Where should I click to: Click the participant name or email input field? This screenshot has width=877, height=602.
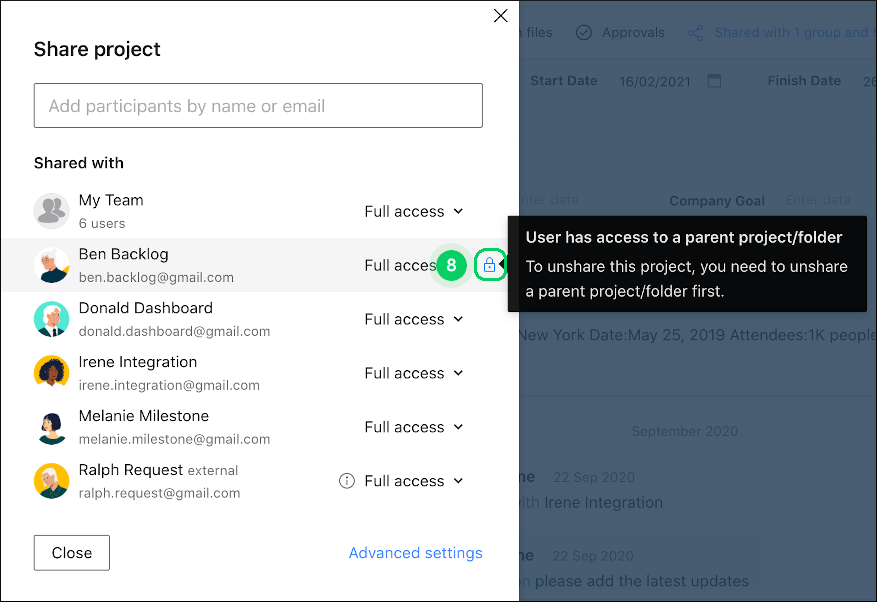coord(258,105)
